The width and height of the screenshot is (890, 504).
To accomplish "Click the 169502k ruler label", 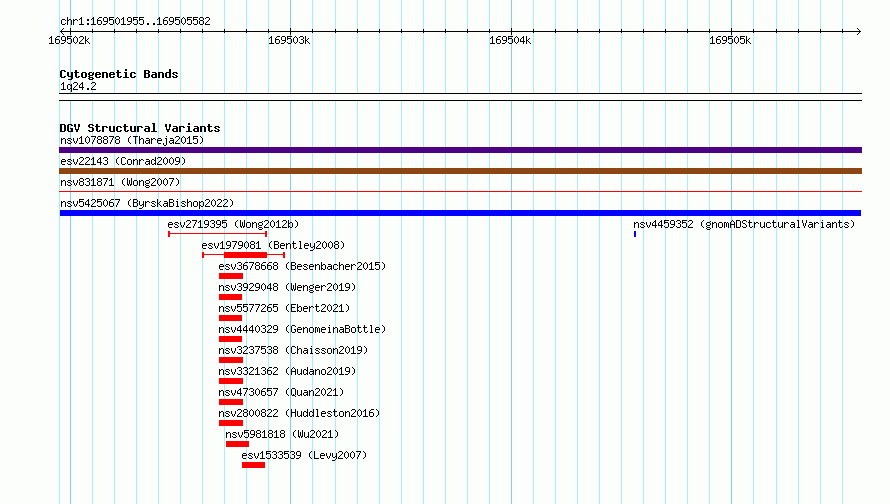I will coord(69,40).
